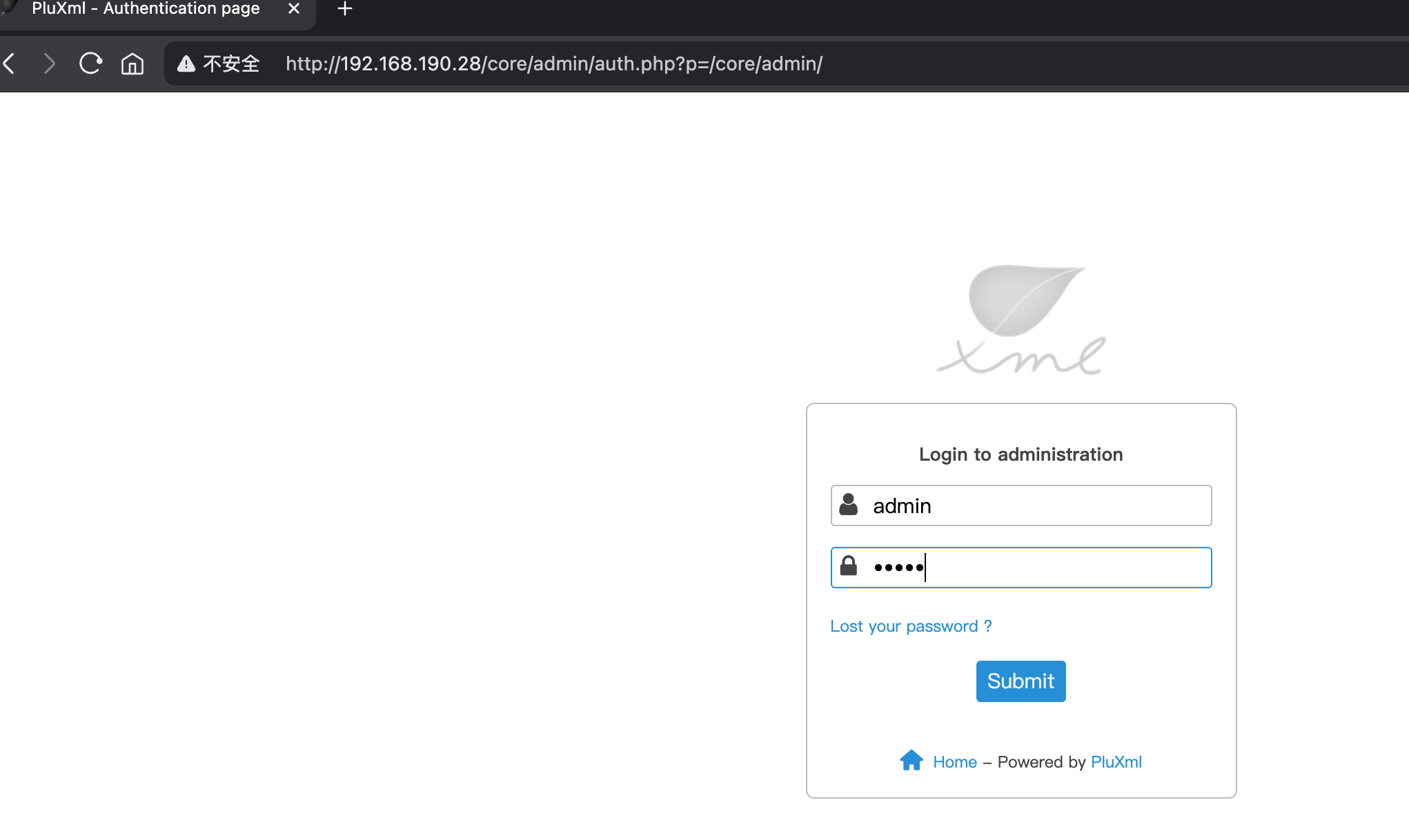Click the PluXml leaf logo
The image size is (1409, 840).
(x=1022, y=319)
